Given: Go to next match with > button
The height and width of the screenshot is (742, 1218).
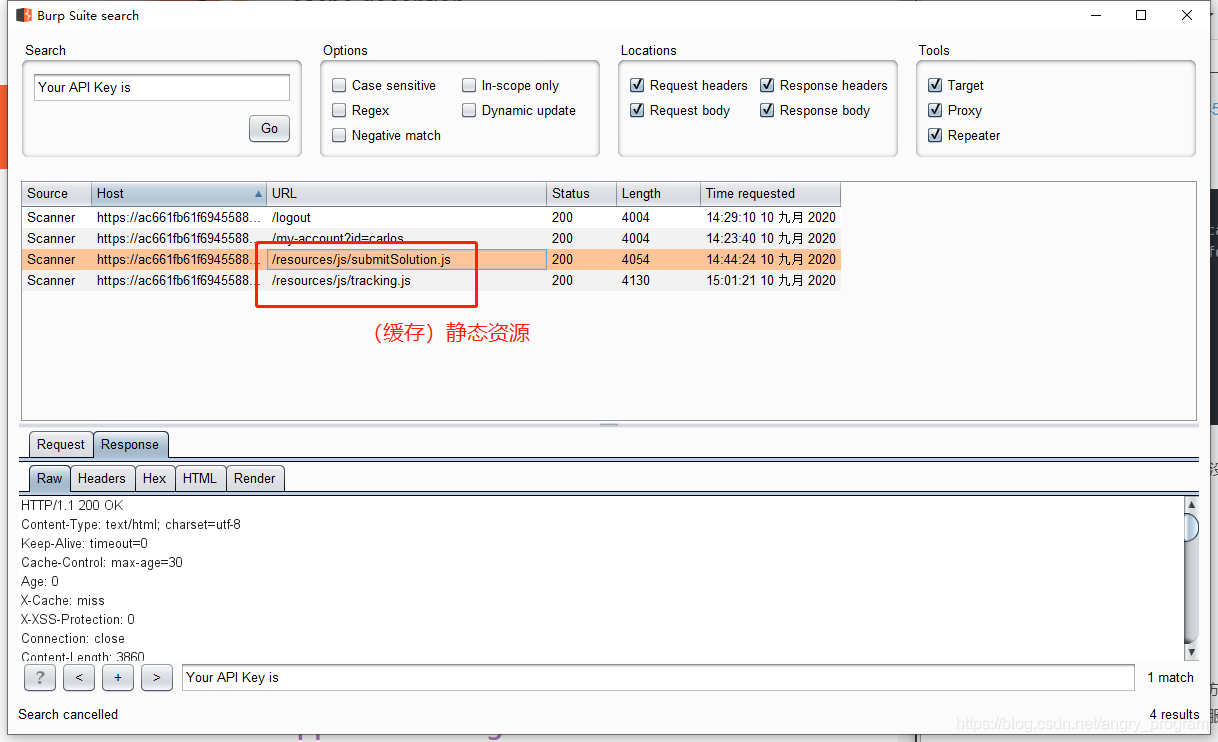Looking at the screenshot, I should [x=156, y=677].
